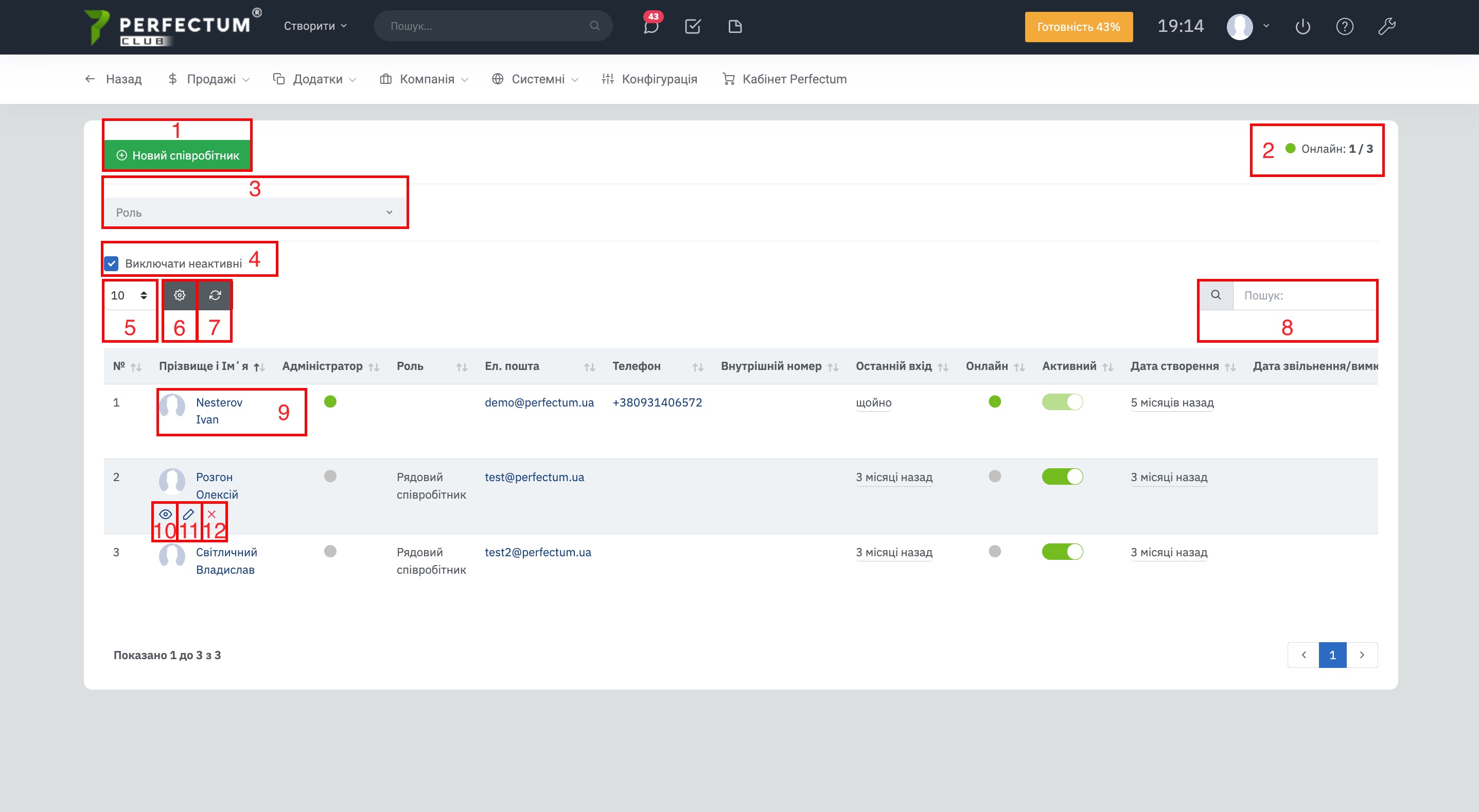Click the Новий співробітник button
This screenshot has height=812, width=1479.
[x=178, y=155]
